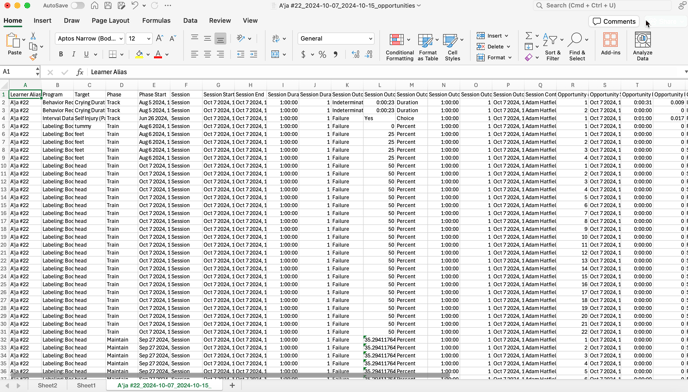688x392 pixels.
Task: Toggle Bold formatting
Action: point(61,54)
